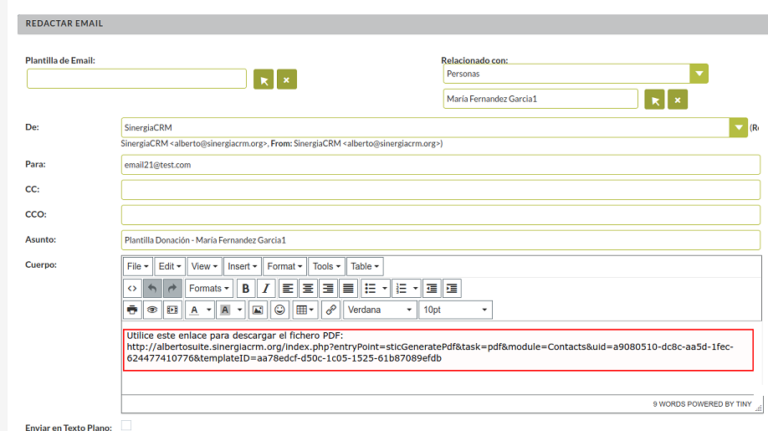Redo the last edit in body editor
The image size is (768, 431).
click(172, 288)
